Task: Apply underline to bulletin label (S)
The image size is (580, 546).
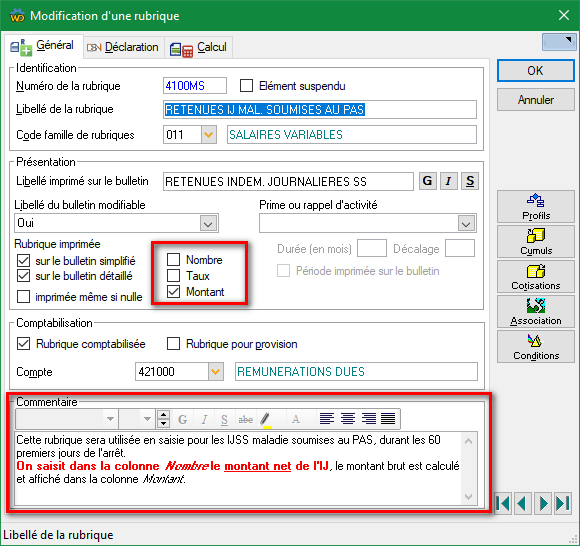Action: 470,181
